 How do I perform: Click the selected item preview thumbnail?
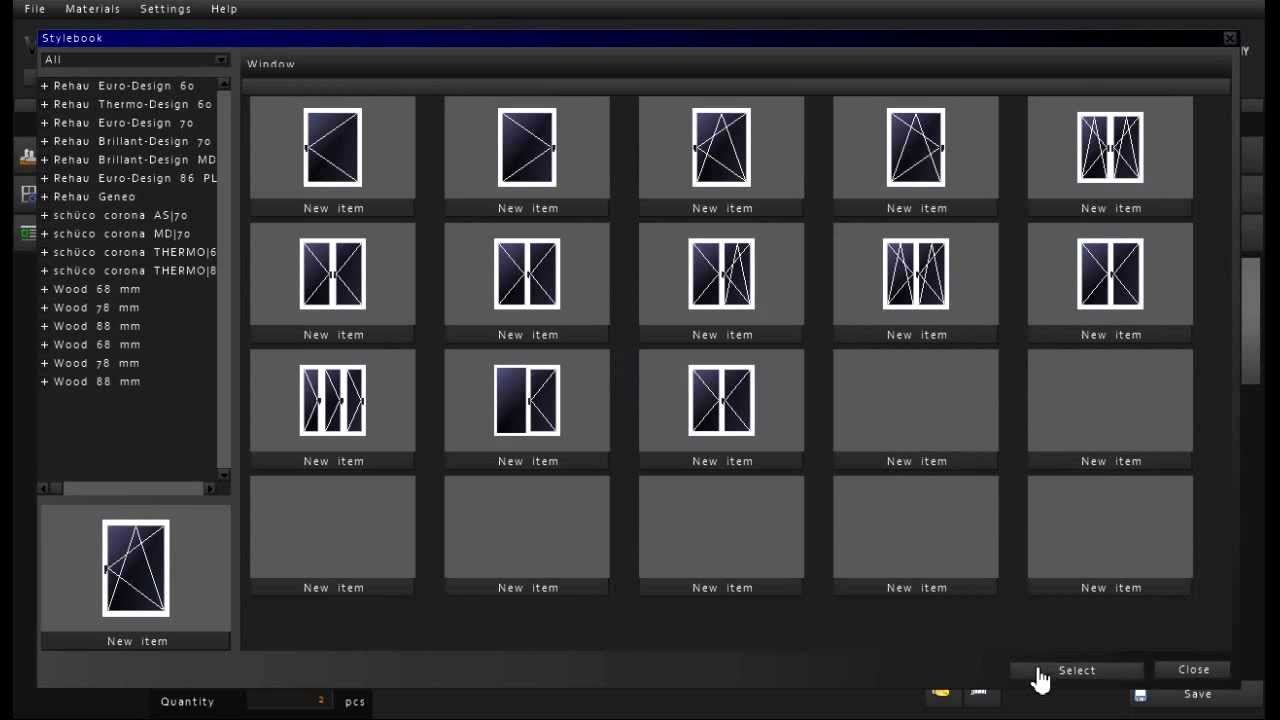click(136, 568)
